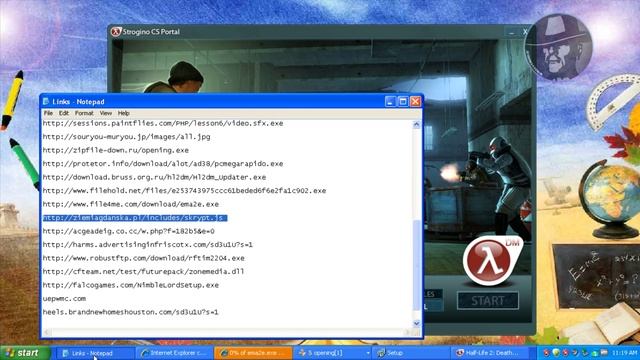
Task: Click the cfteam.net zonemedia.dll line
Action: click(143, 271)
